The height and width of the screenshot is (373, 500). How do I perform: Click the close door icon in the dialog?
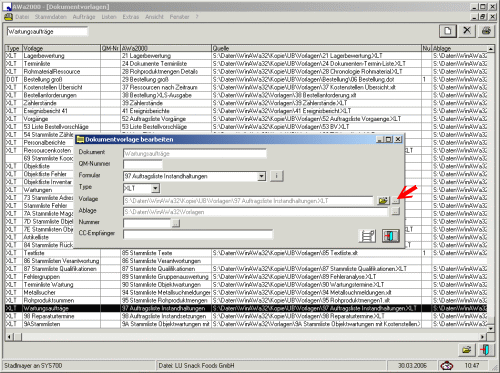390,236
